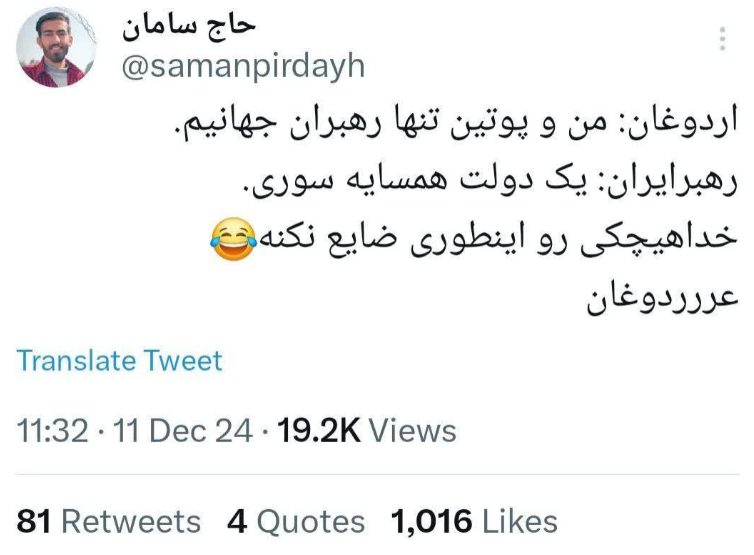Click the 11:32 timestamp

click(52, 430)
